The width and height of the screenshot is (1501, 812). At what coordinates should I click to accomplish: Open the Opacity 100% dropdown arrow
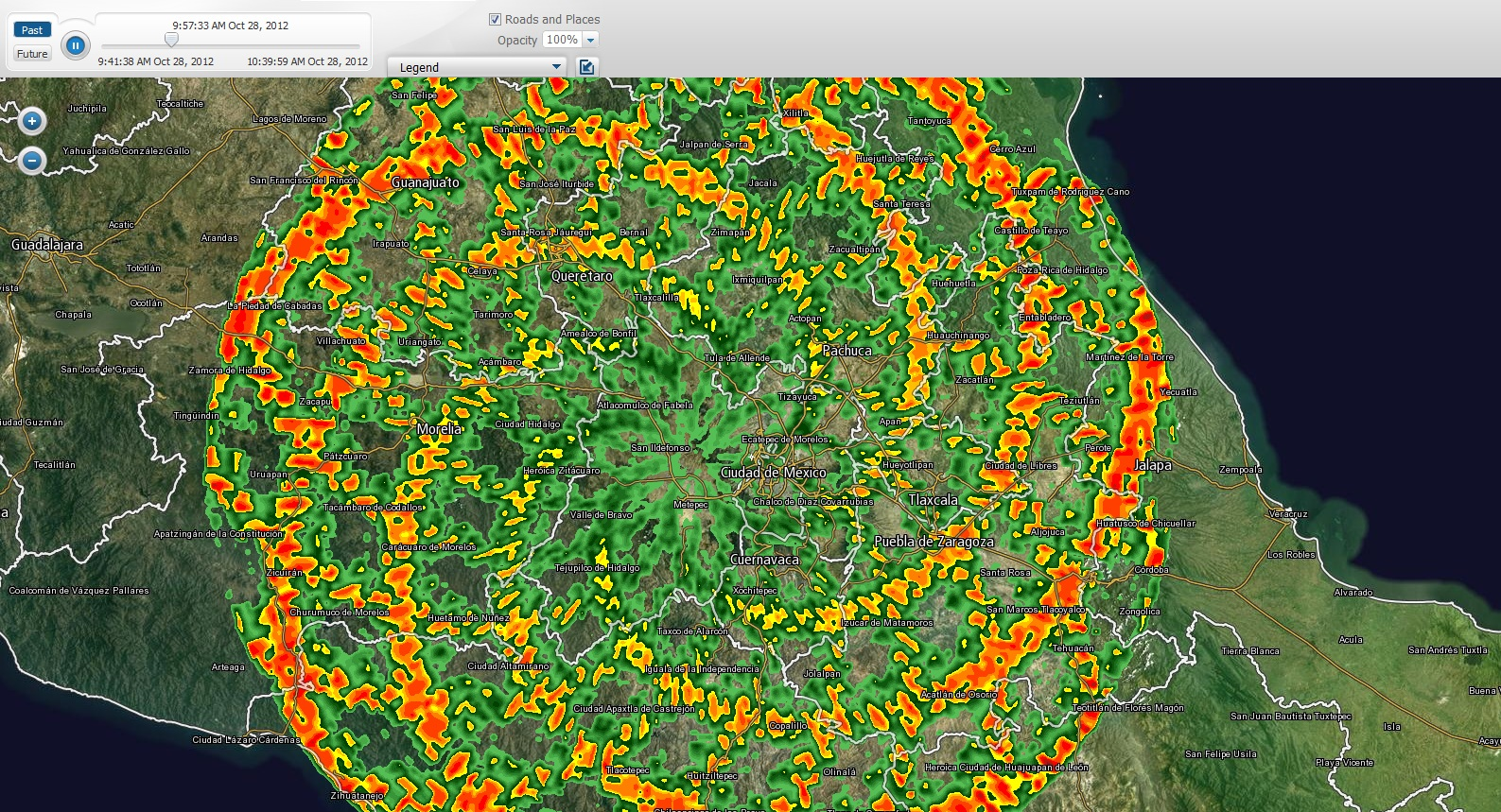coord(590,40)
